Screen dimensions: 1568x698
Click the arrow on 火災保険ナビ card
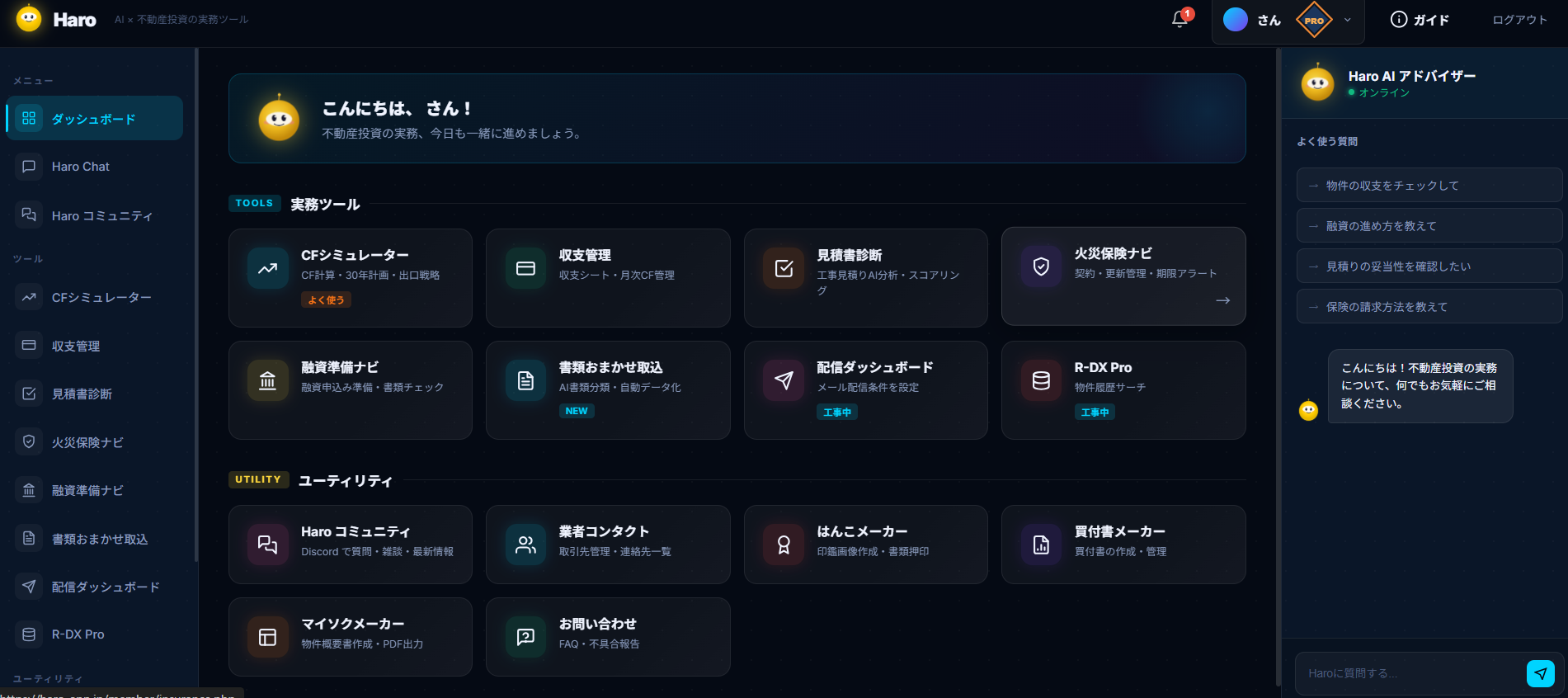click(x=1223, y=300)
